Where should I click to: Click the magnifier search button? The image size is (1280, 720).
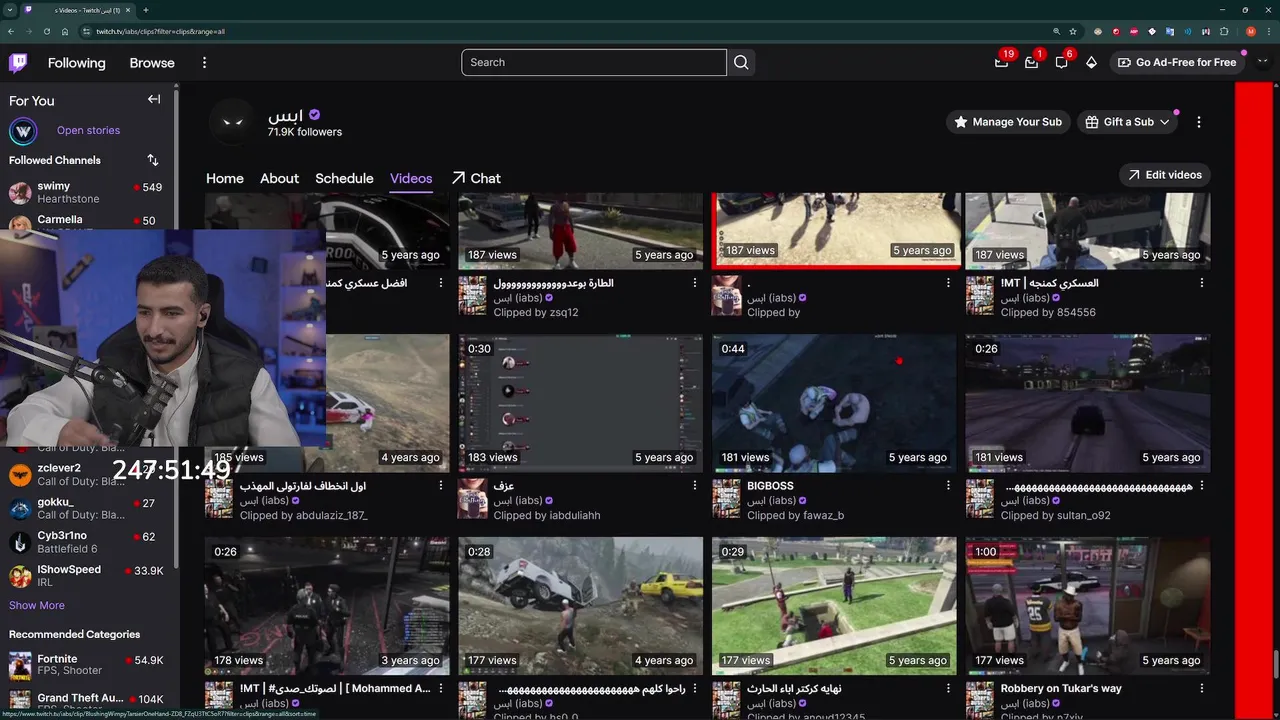pyautogui.click(x=741, y=62)
